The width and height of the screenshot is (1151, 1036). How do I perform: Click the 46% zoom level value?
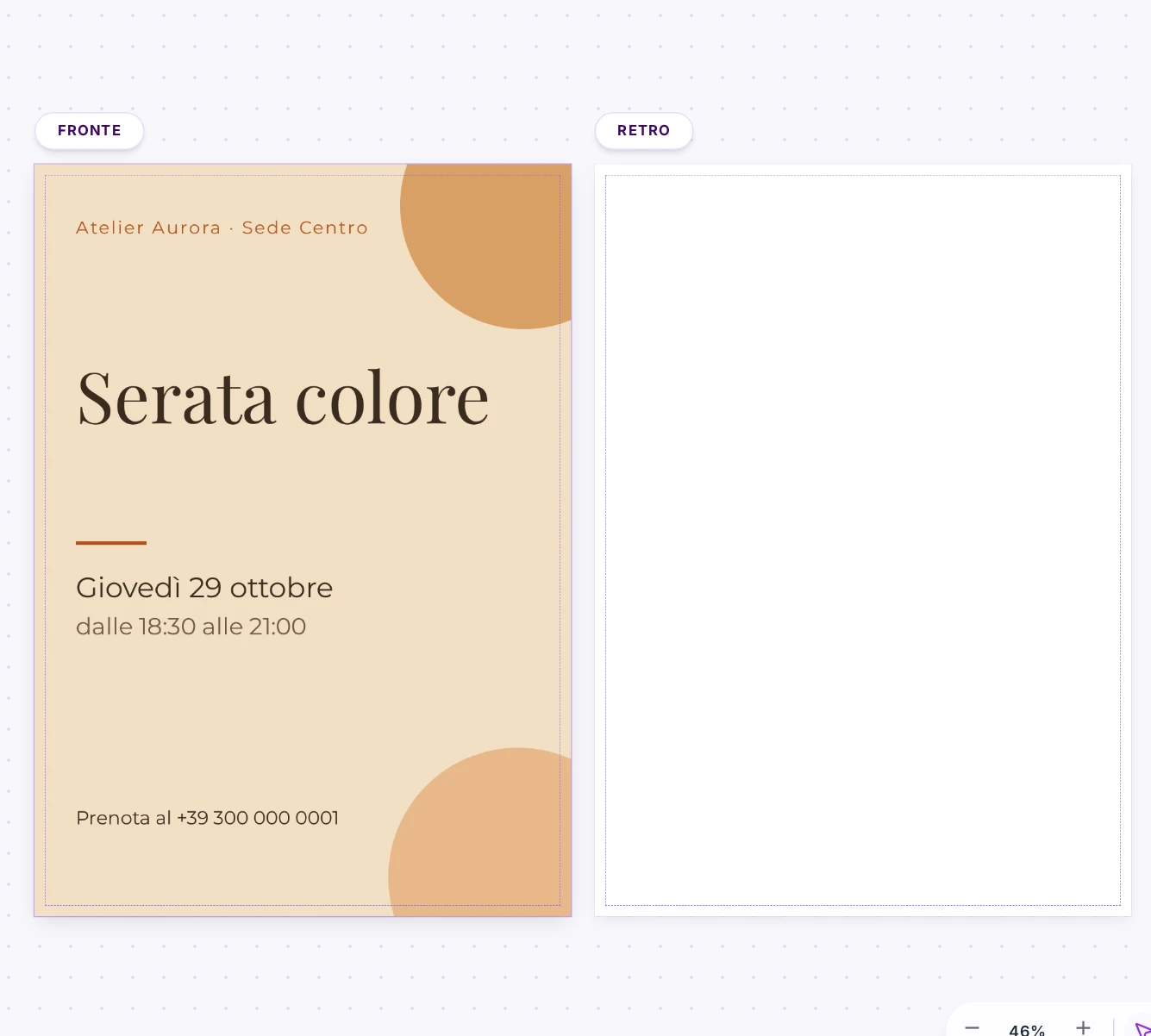pyautogui.click(x=1027, y=1030)
